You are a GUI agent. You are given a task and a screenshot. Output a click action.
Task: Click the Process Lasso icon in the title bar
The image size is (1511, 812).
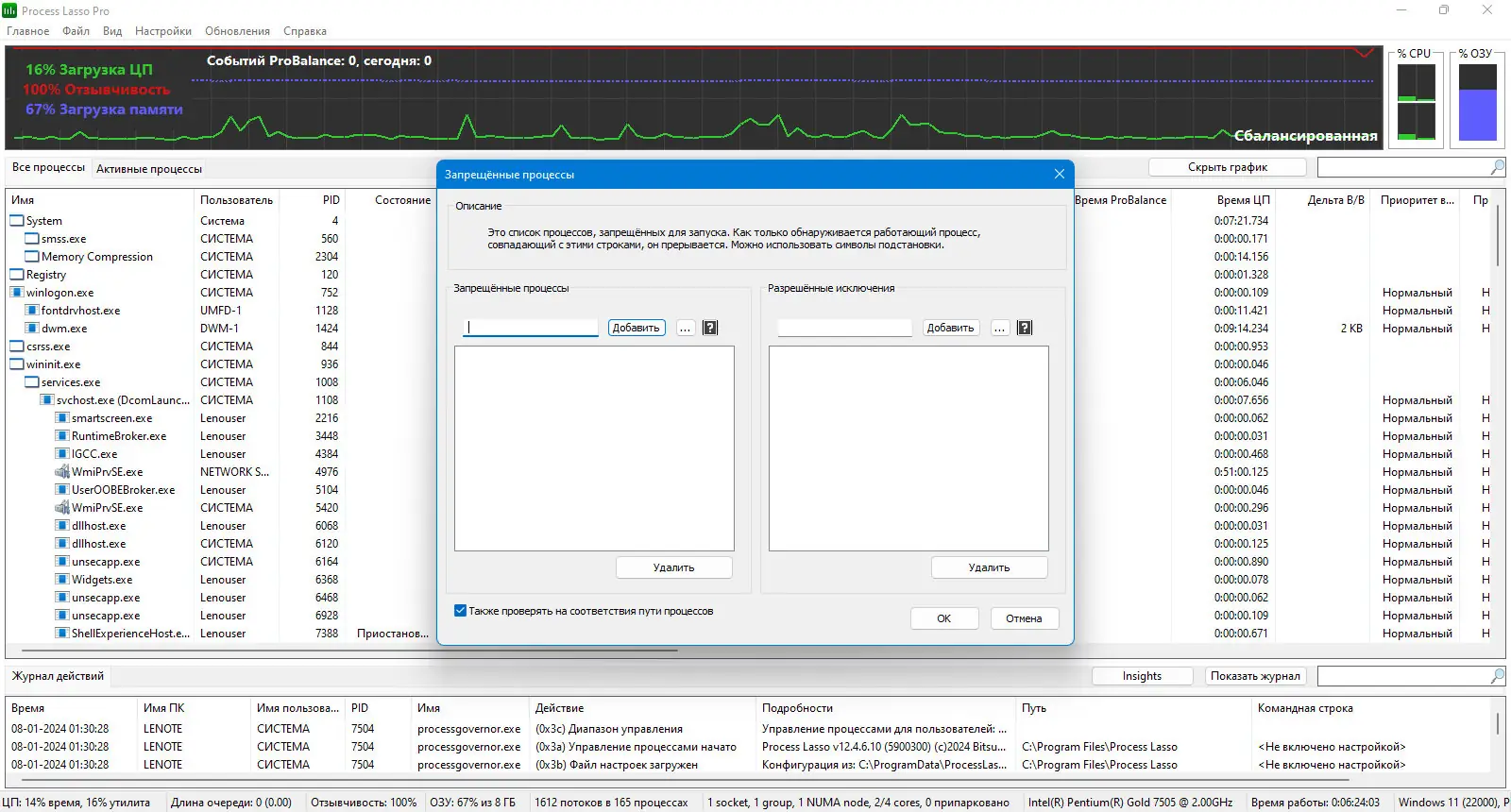[x=9, y=10]
